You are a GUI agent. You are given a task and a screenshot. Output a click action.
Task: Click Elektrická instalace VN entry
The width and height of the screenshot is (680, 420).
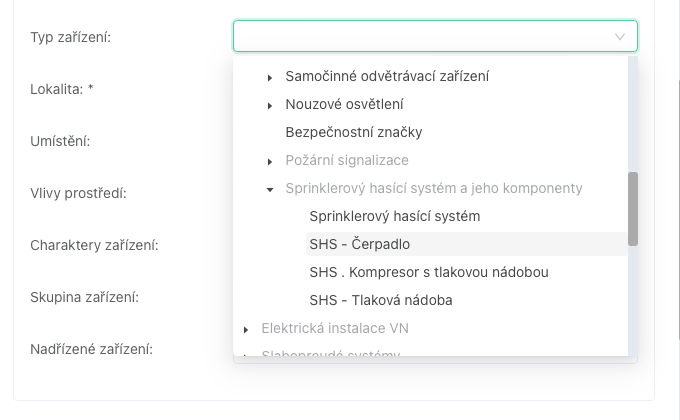tap(335, 328)
